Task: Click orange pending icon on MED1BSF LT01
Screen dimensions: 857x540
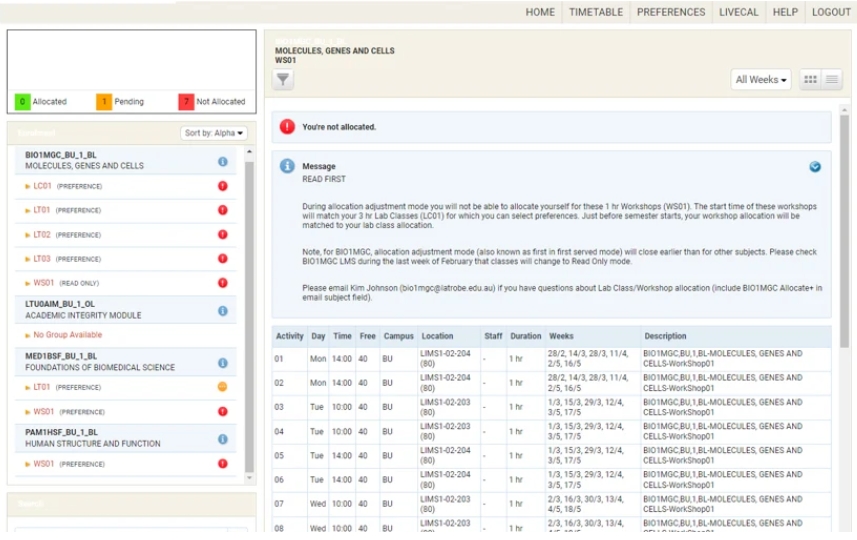Action: tap(222, 387)
